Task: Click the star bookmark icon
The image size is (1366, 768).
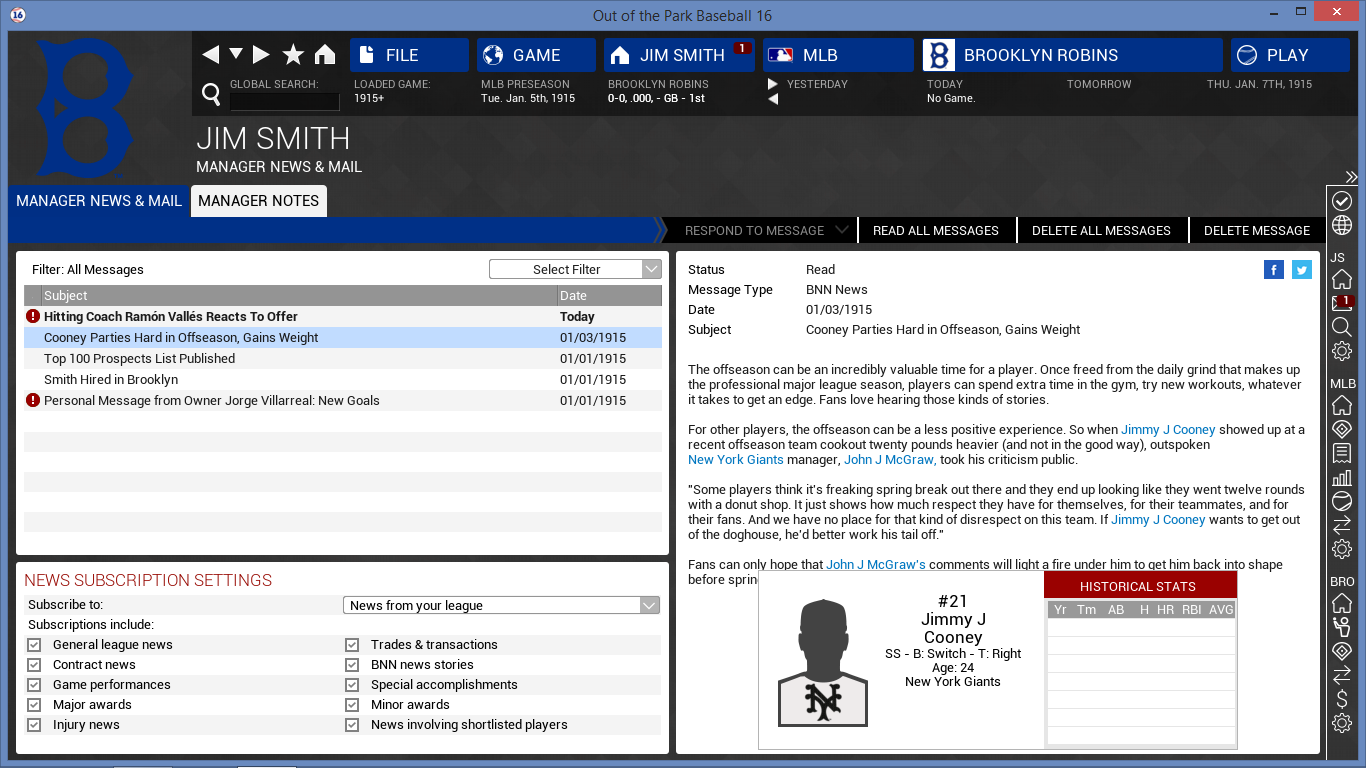Action: coord(293,55)
